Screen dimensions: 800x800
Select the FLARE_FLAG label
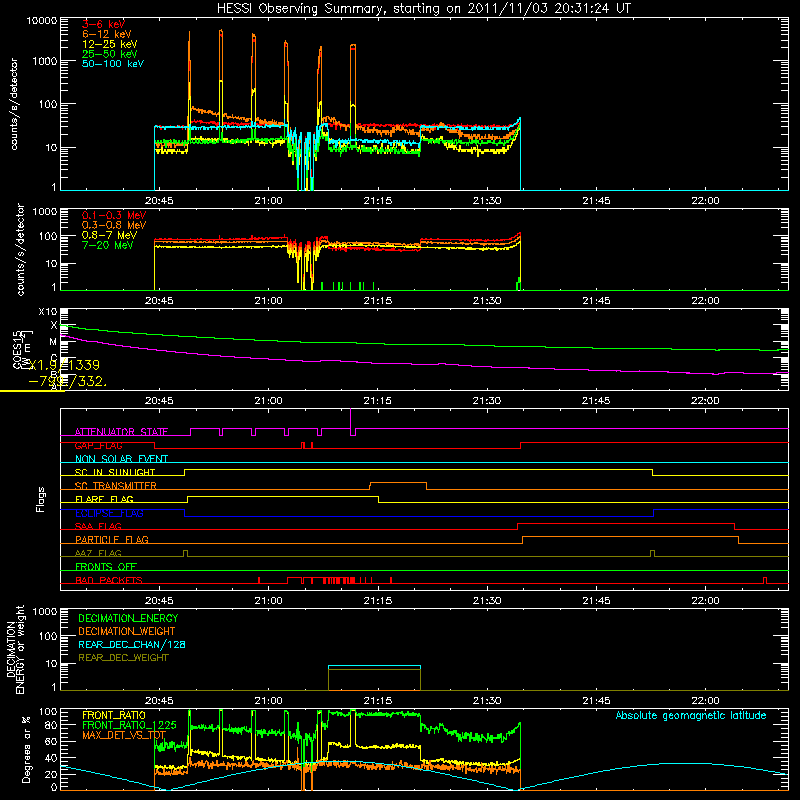tap(104, 499)
